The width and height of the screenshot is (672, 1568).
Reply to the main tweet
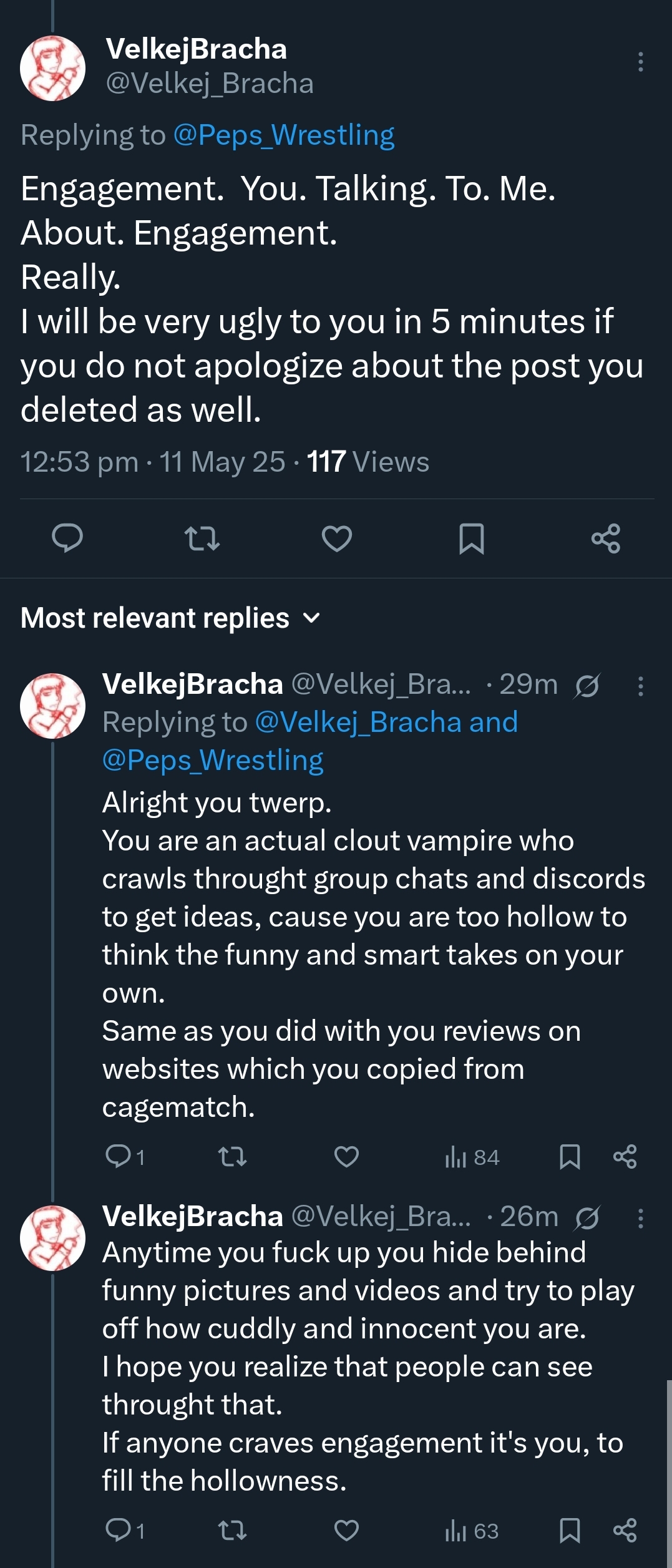click(67, 538)
